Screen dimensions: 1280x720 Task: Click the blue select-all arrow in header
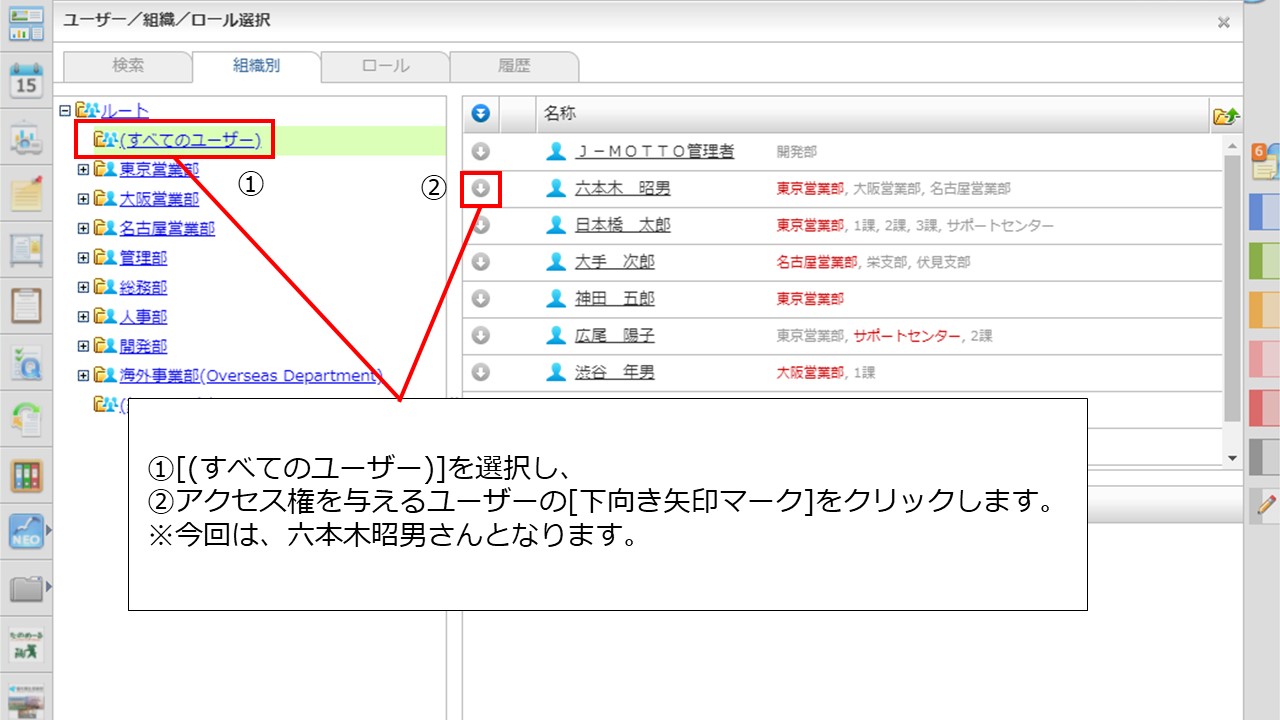tap(481, 114)
